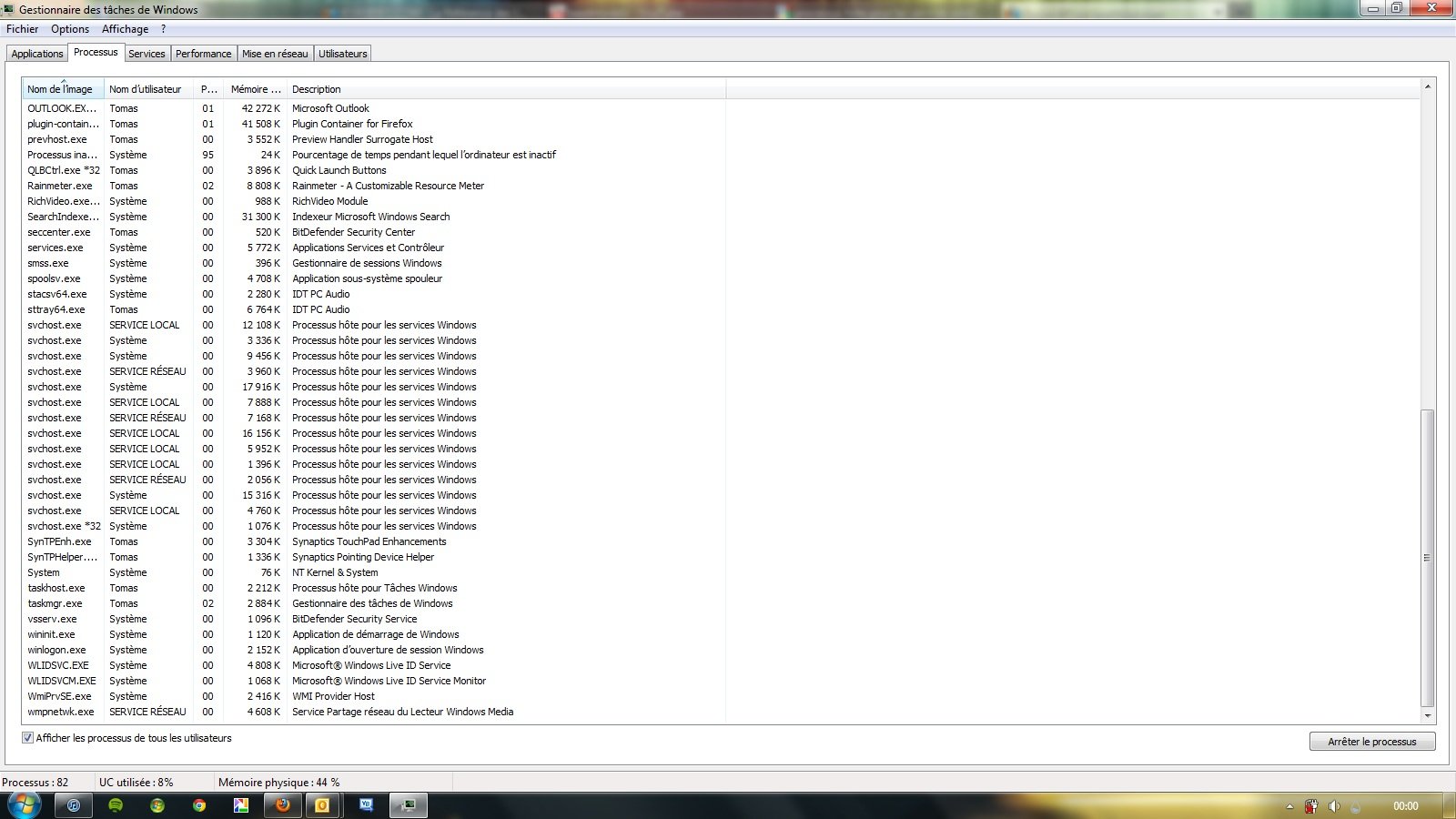Click the Task Manager title bar icon
1456x819 pixels.
click(x=8, y=9)
